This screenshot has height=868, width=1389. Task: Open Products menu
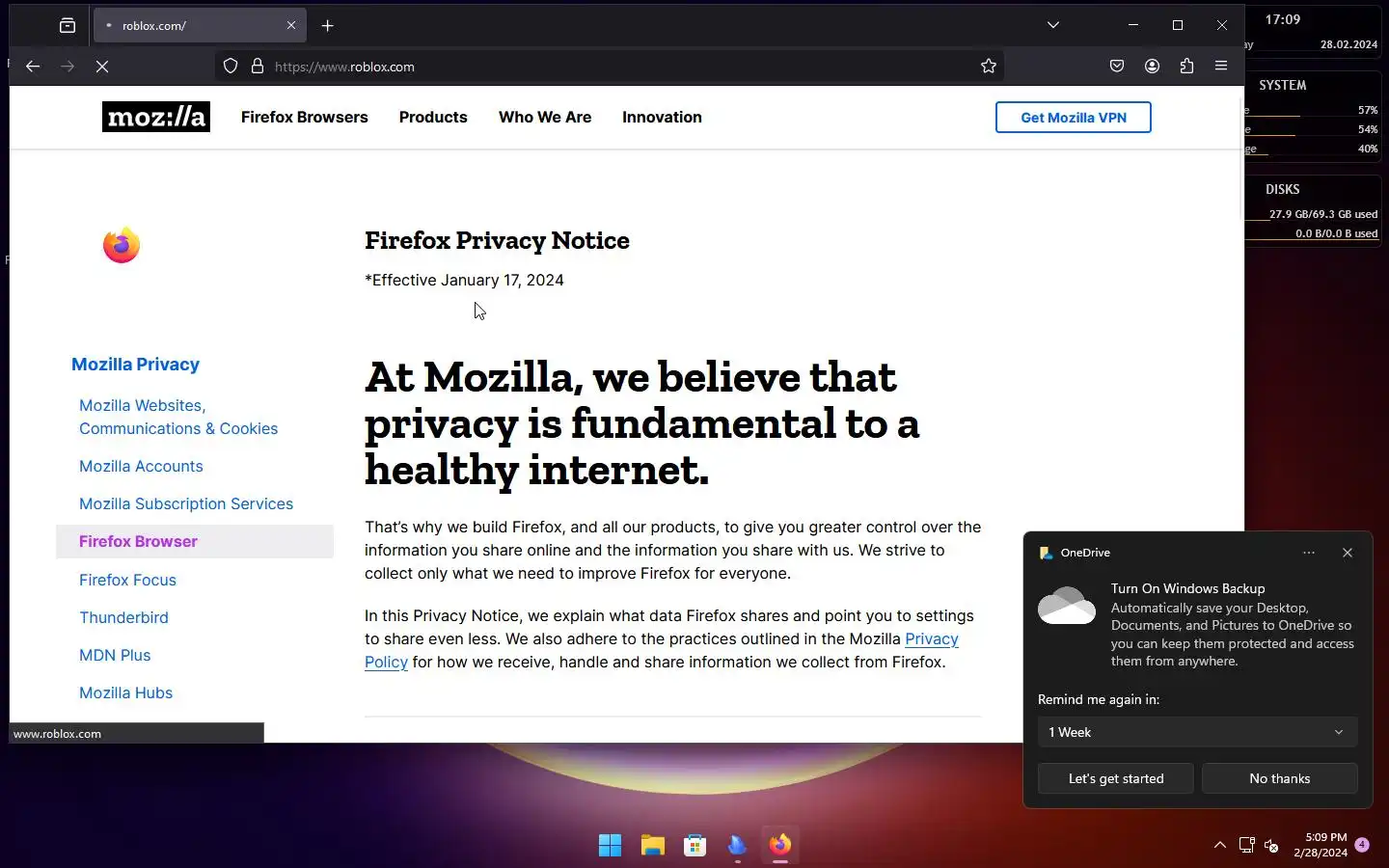[433, 117]
